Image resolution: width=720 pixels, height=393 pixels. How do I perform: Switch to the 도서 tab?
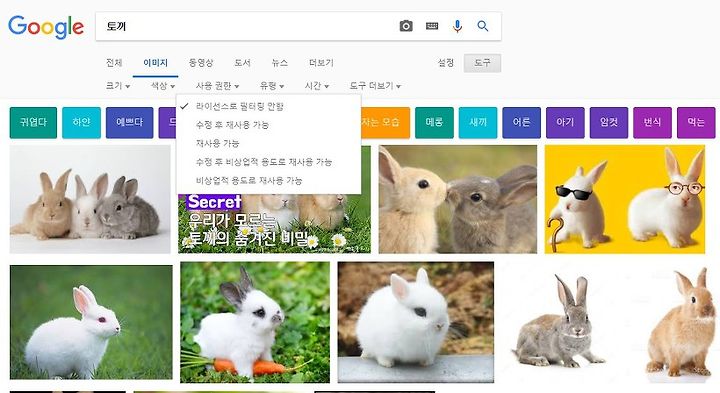(242, 62)
